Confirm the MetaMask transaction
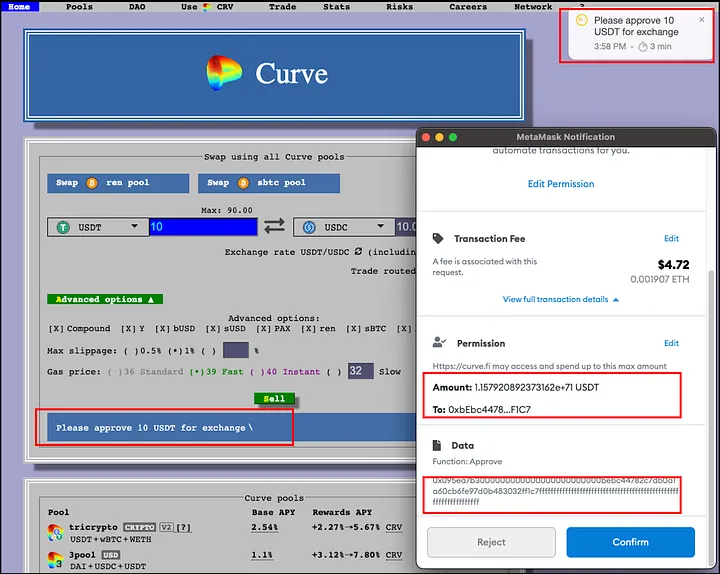This screenshot has width=720, height=574. click(x=630, y=542)
